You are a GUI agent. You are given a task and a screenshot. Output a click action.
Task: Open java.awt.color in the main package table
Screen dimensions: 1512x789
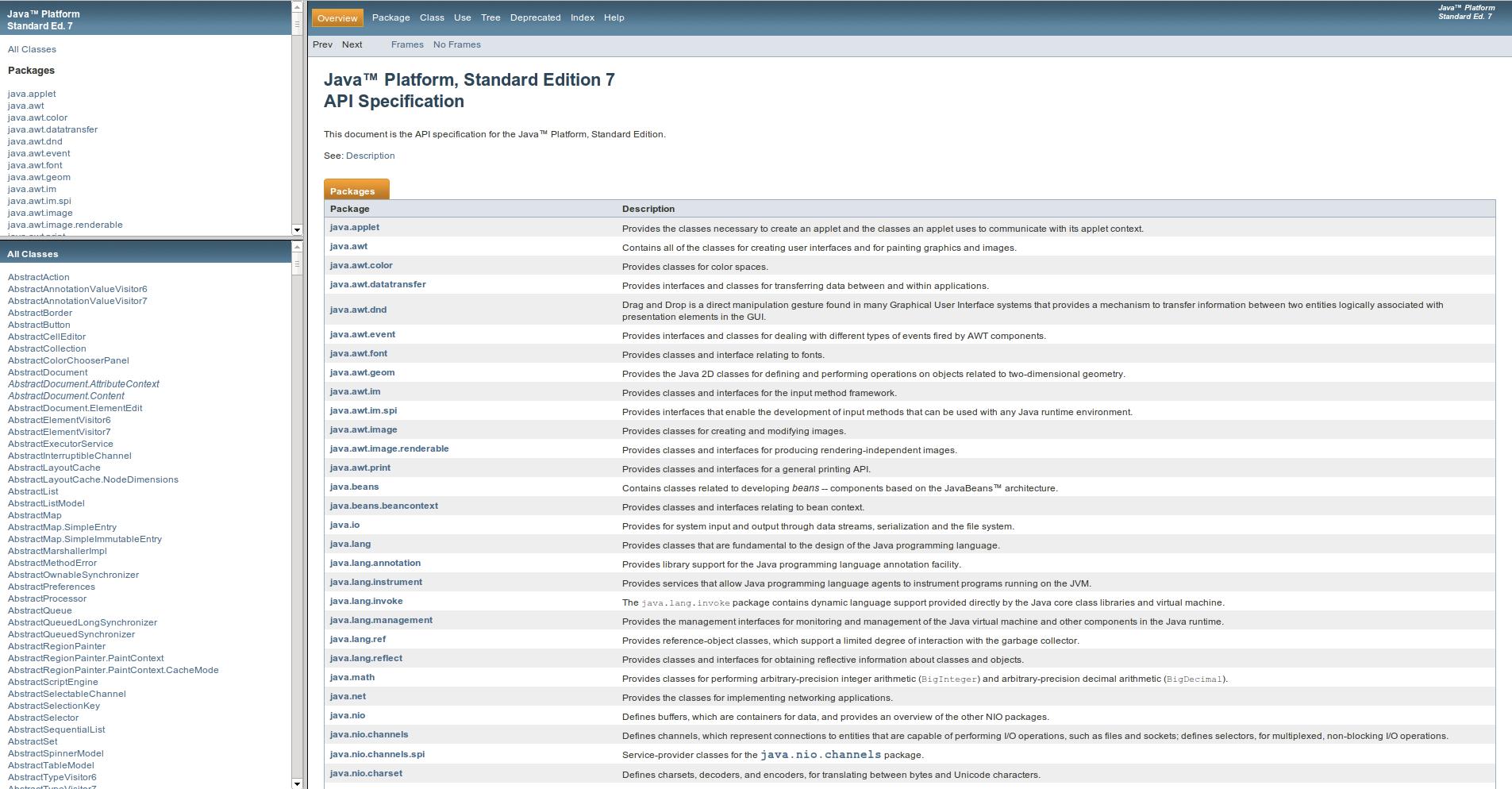tap(361, 265)
